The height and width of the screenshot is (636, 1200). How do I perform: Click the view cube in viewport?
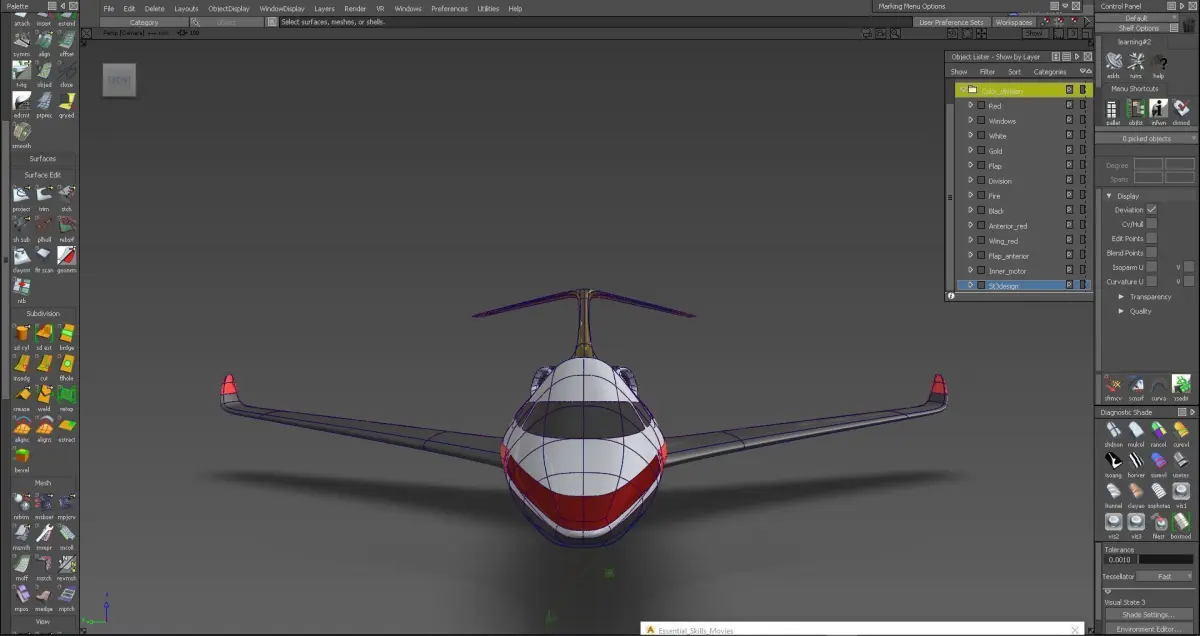119,80
